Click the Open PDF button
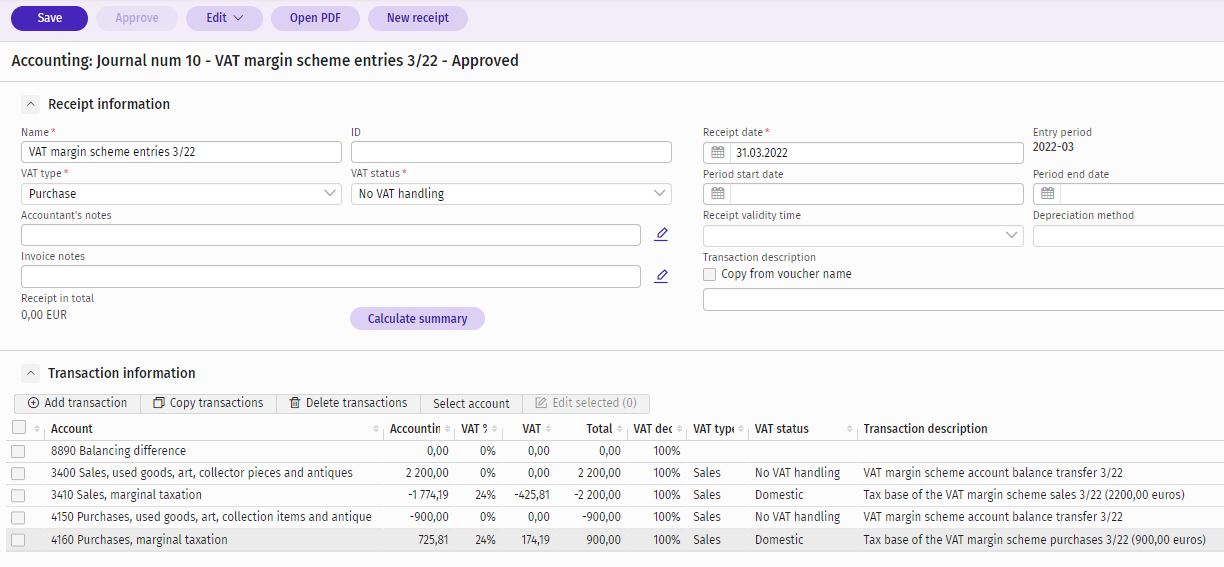 pyautogui.click(x=316, y=18)
